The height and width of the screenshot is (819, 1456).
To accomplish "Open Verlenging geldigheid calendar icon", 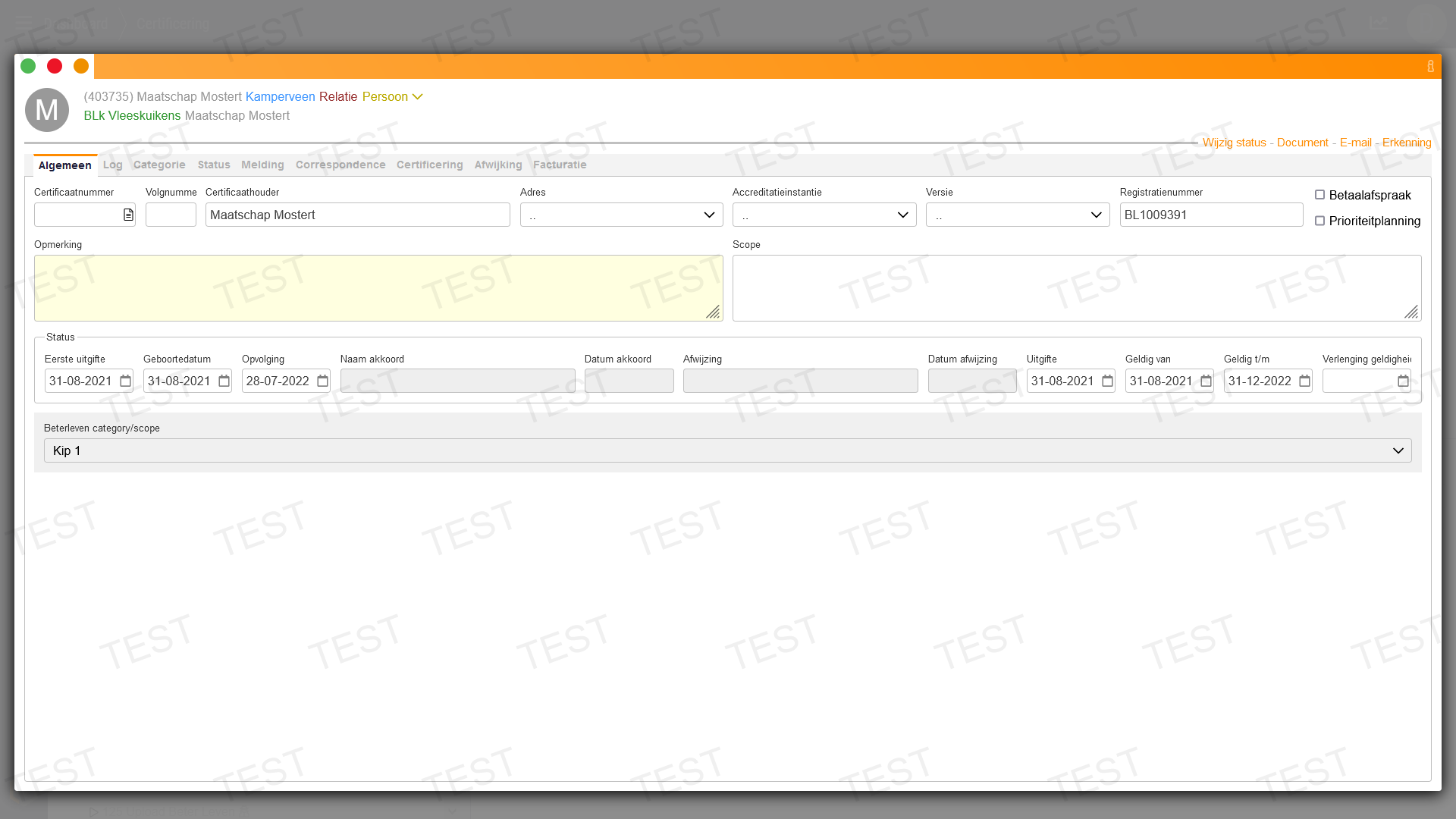I will (x=1404, y=381).
